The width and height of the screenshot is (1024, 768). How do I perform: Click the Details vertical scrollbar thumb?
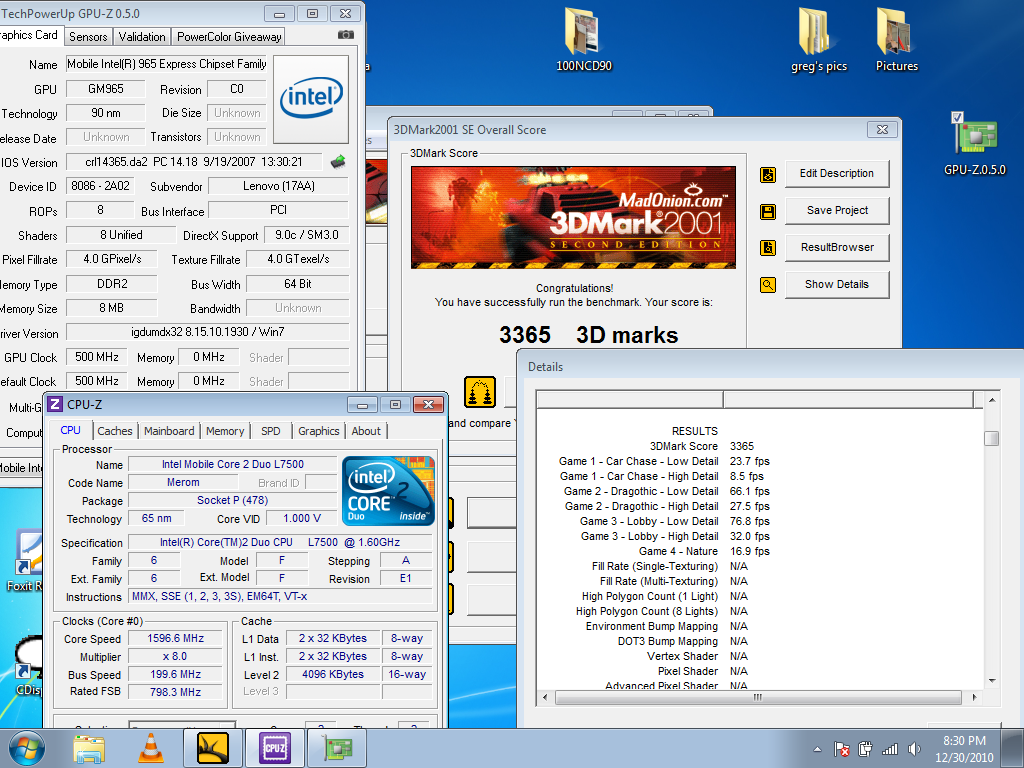(x=991, y=438)
